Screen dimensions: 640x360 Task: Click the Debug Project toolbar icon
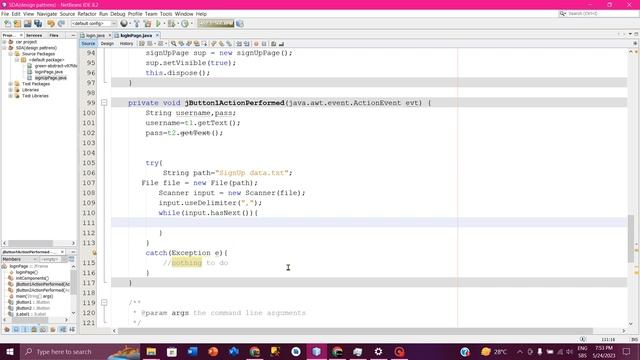[x=171, y=24]
